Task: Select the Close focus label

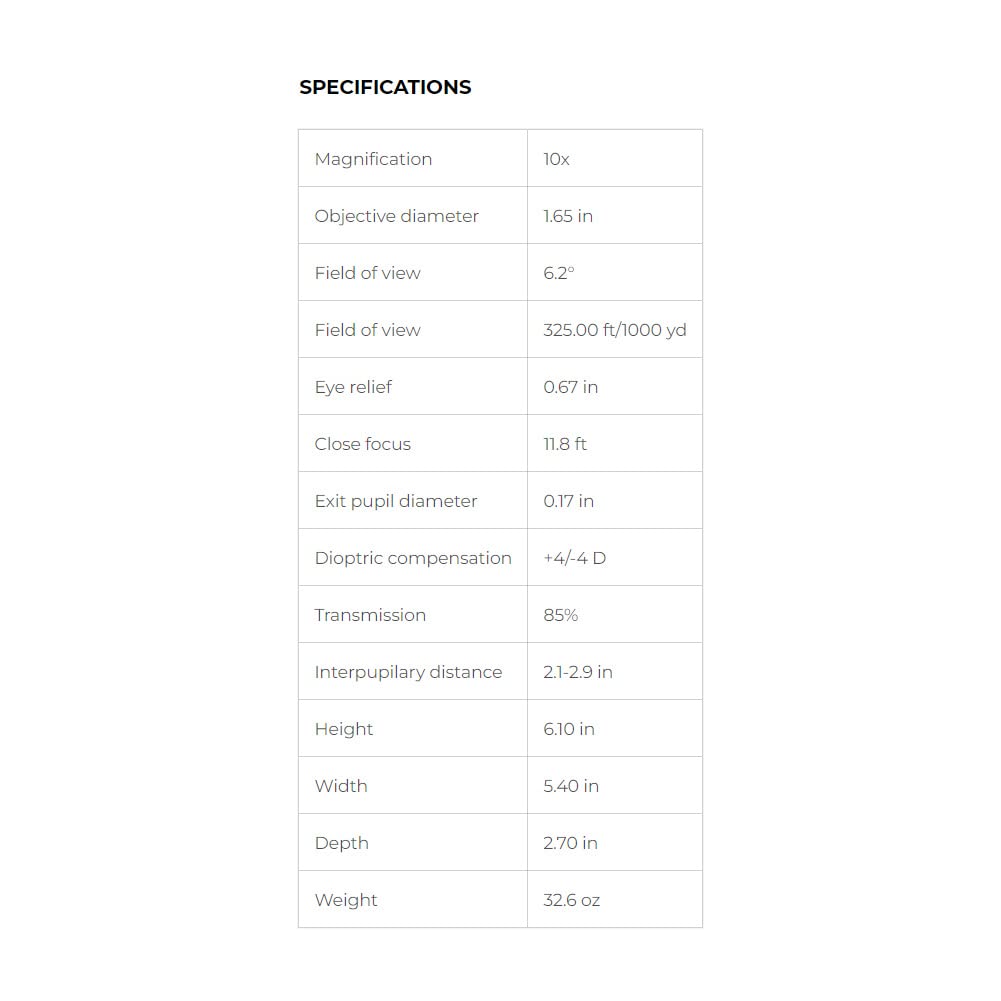Action: click(x=363, y=444)
